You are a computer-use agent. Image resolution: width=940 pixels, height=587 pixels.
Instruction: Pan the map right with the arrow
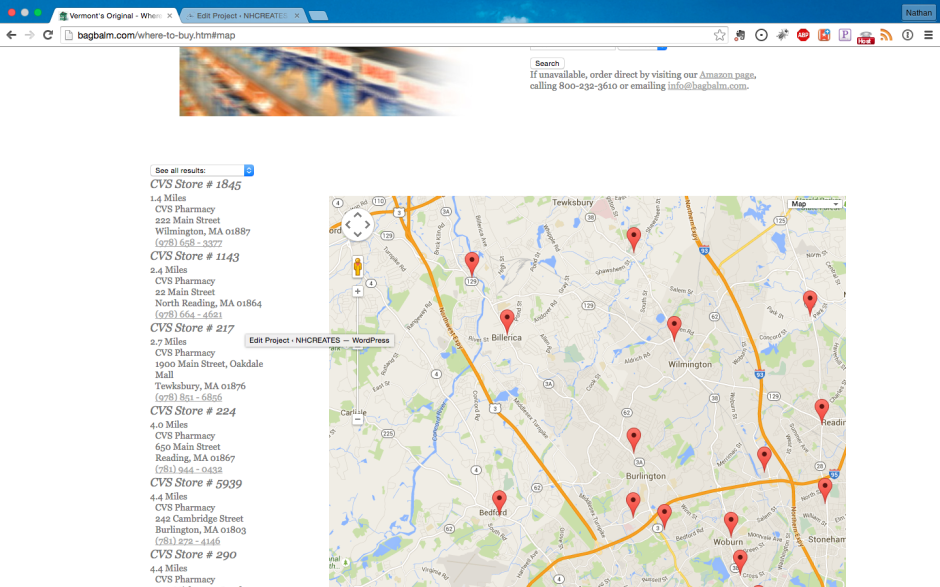coord(367,225)
